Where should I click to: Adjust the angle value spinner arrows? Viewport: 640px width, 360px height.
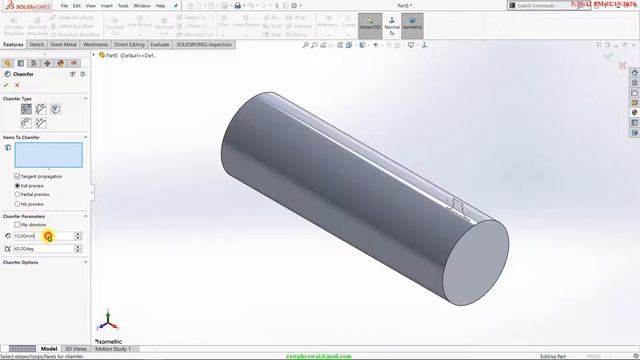click(78, 249)
